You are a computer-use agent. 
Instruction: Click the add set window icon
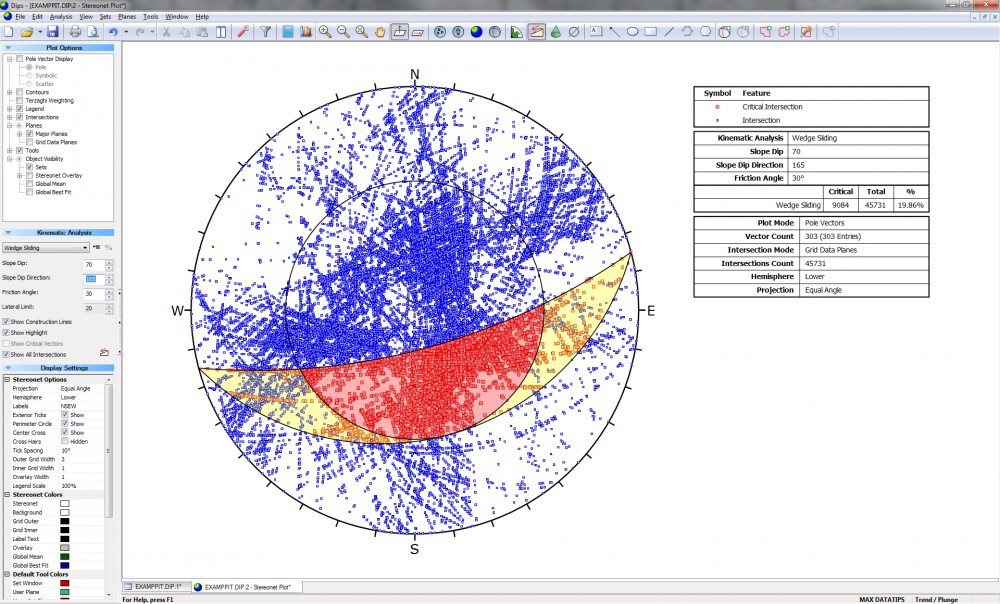765,32
